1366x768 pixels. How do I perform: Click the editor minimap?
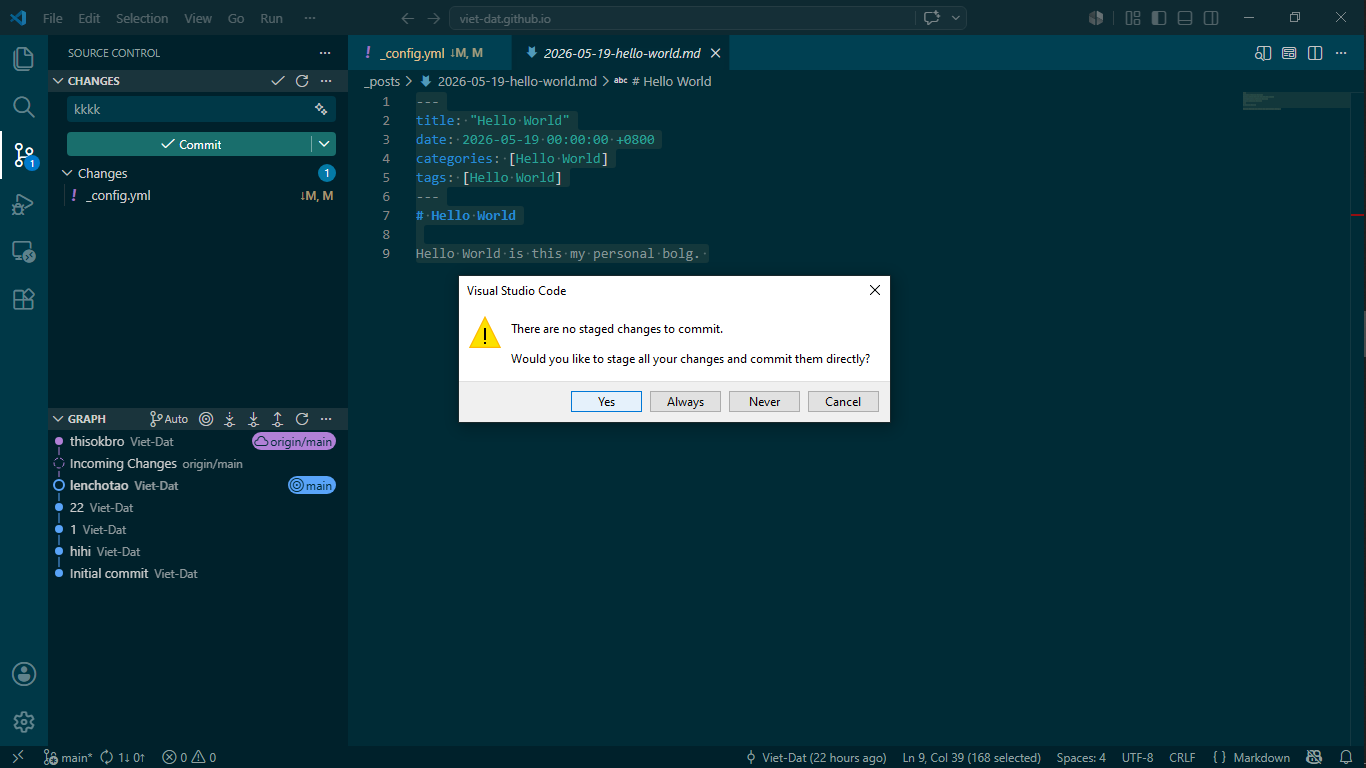1296,100
